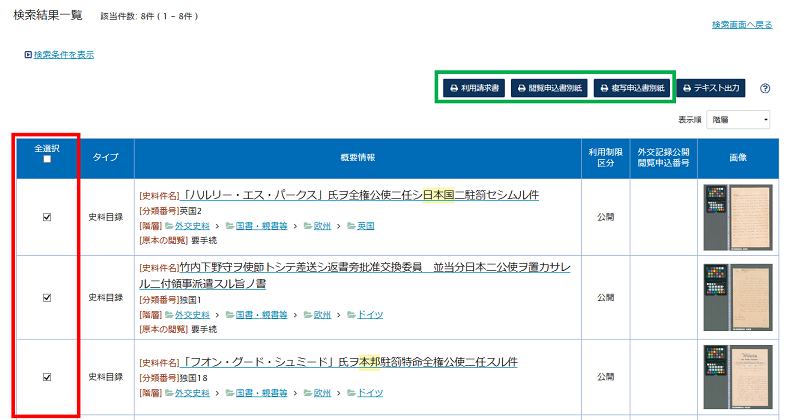Open 欧州 in the 独国1 row
787x420 pixels.
click(x=322, y=315)
